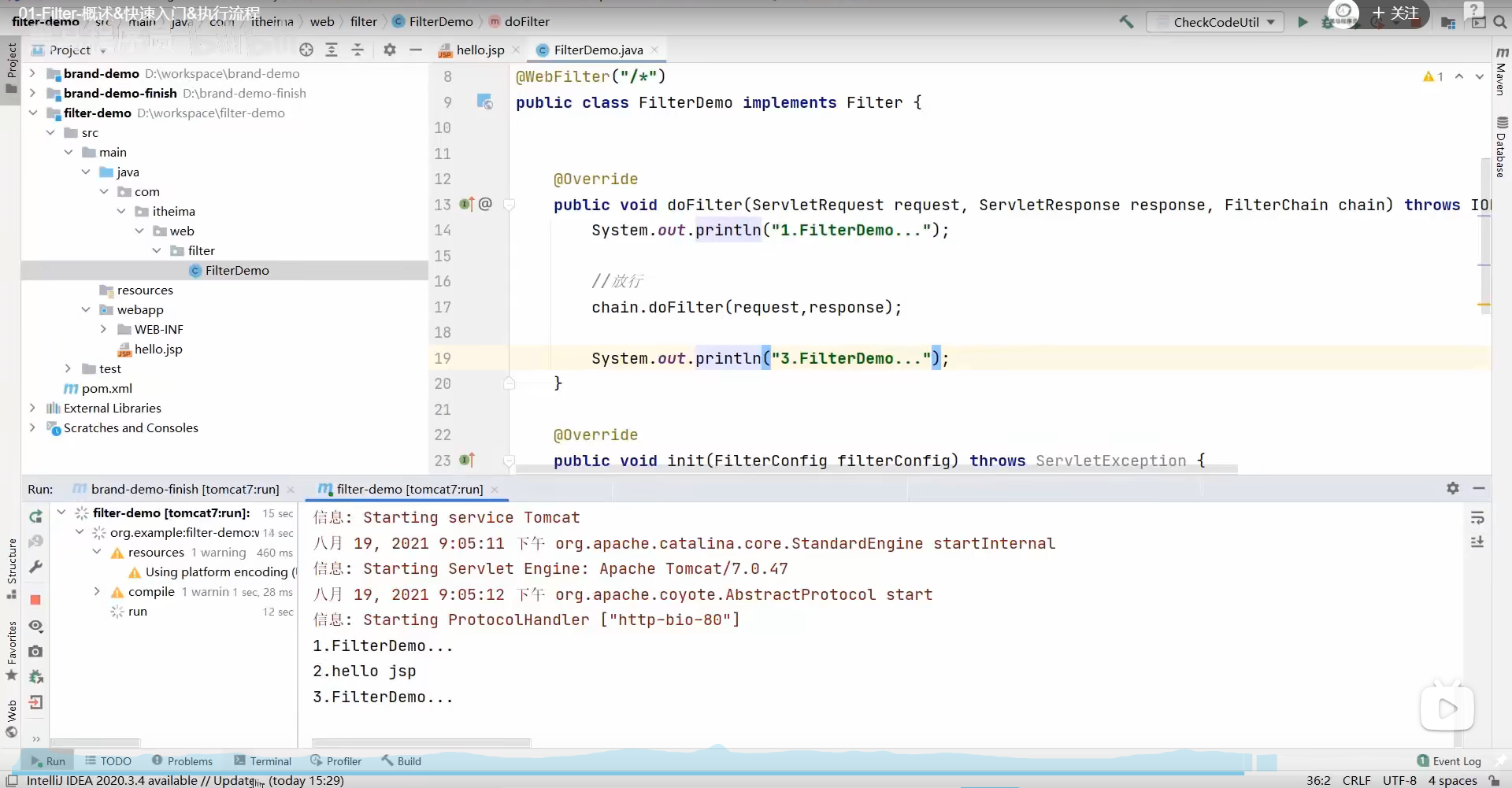Collapse the webapp folder
The image size is (1512, 788).
click(x=86, y=309)
